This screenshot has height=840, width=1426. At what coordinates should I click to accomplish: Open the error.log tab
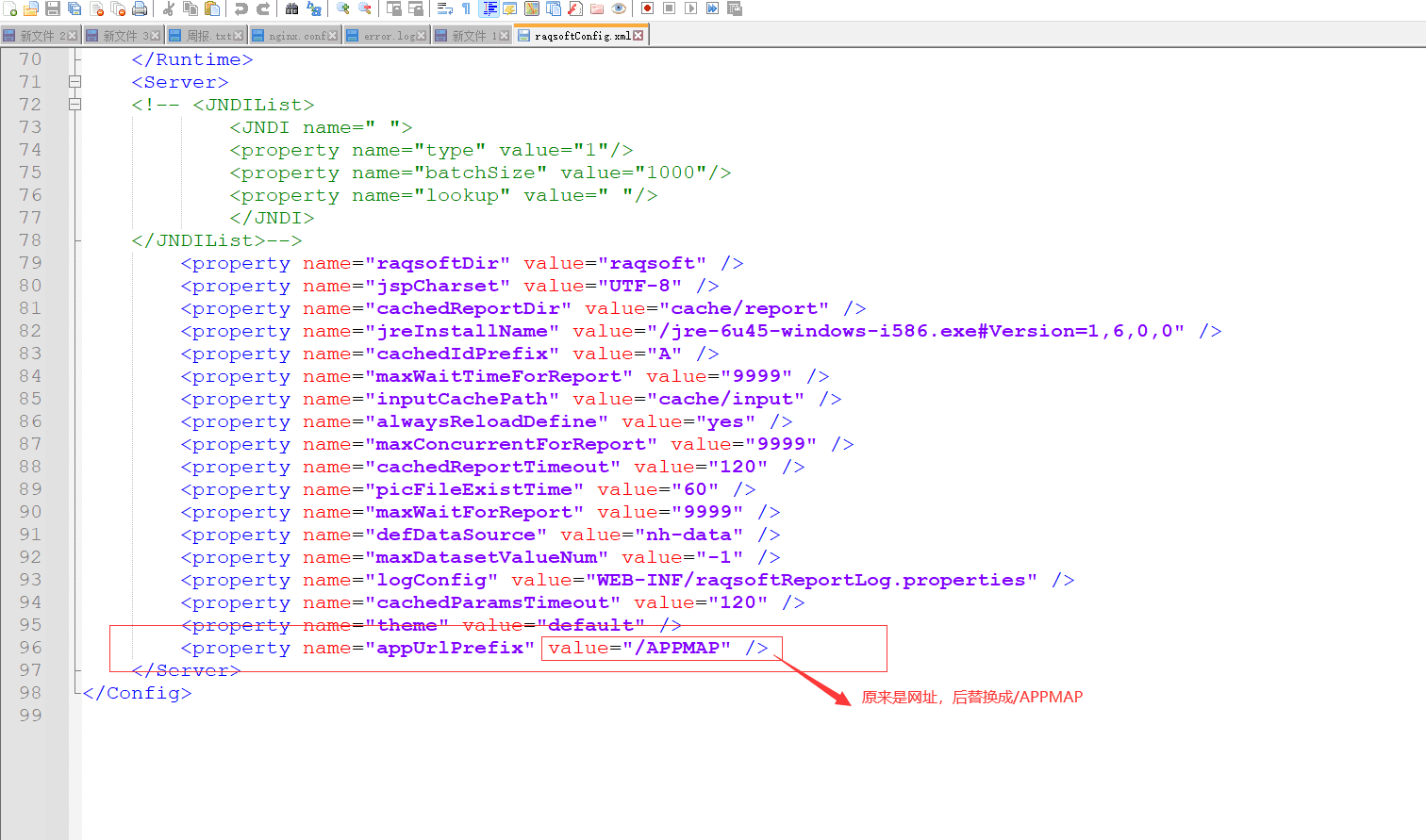(387, 36)
